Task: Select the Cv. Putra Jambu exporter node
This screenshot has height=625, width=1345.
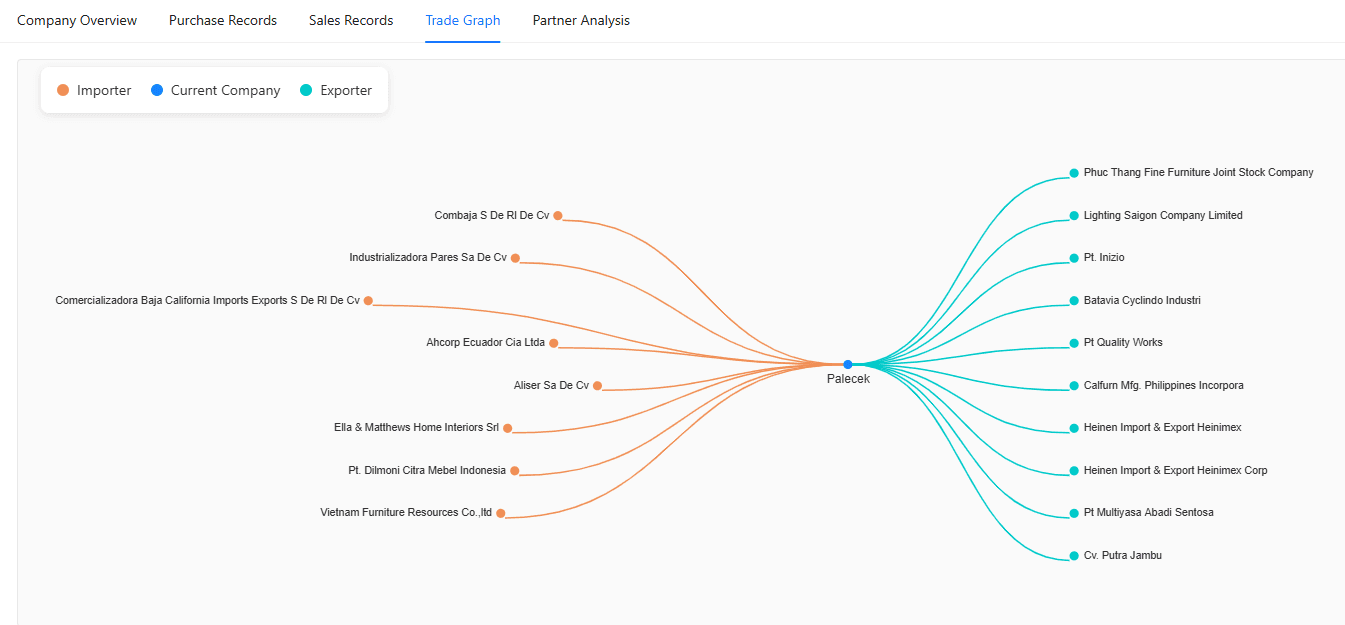Action: pos(1074,556)
